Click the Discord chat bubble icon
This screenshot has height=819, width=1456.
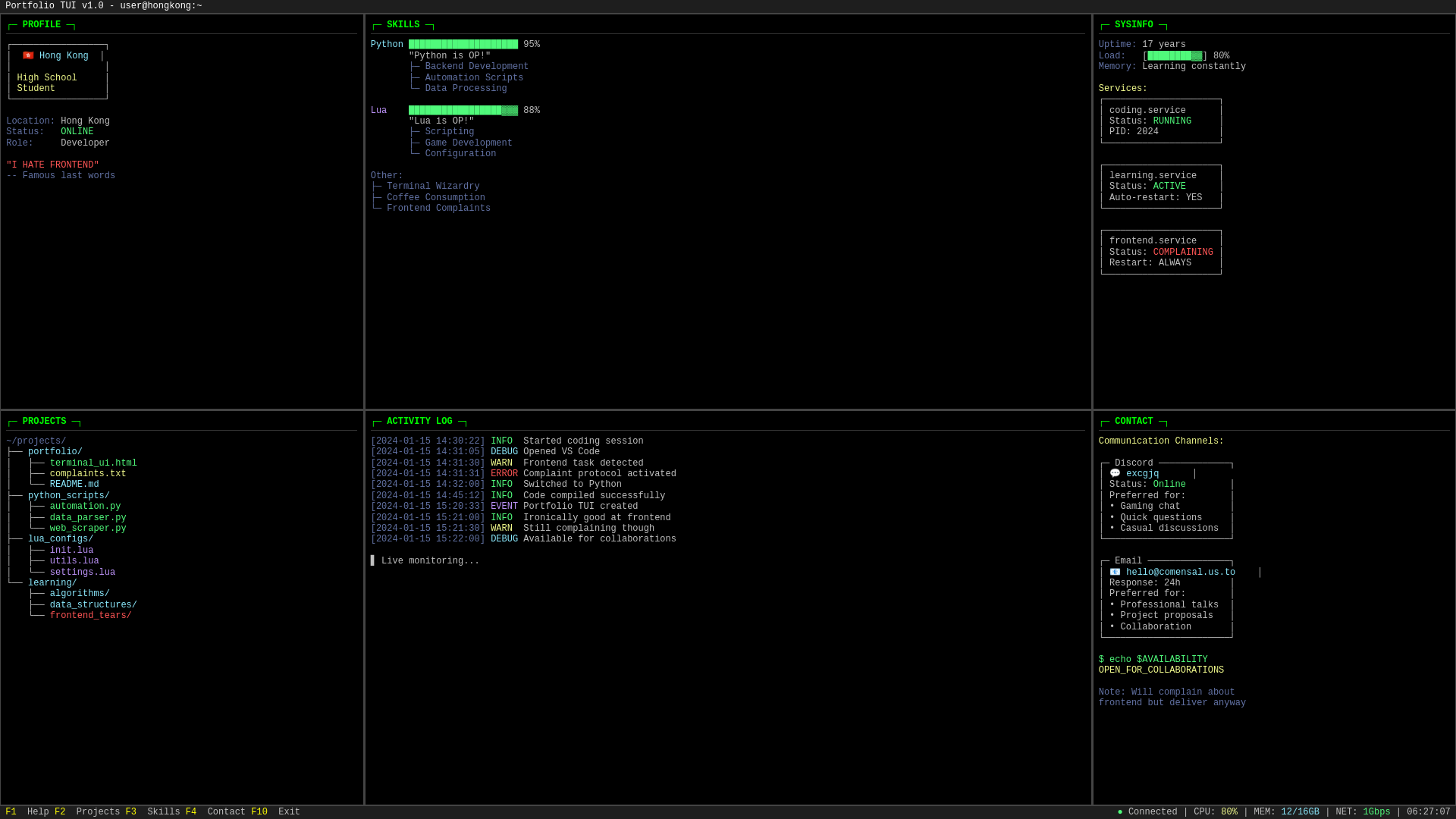click(1115, 474)
